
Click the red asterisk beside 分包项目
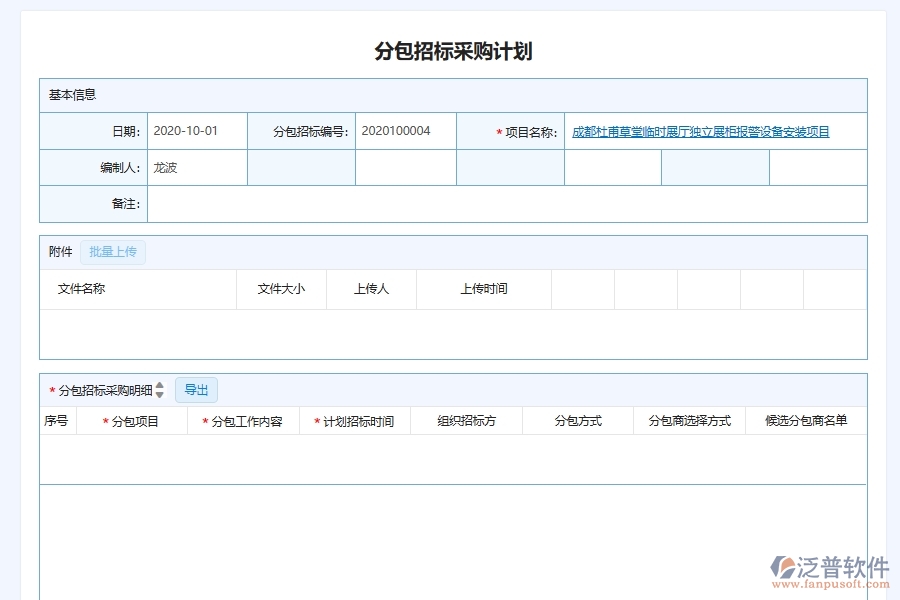pyautogui.click(x=104, y=421)
